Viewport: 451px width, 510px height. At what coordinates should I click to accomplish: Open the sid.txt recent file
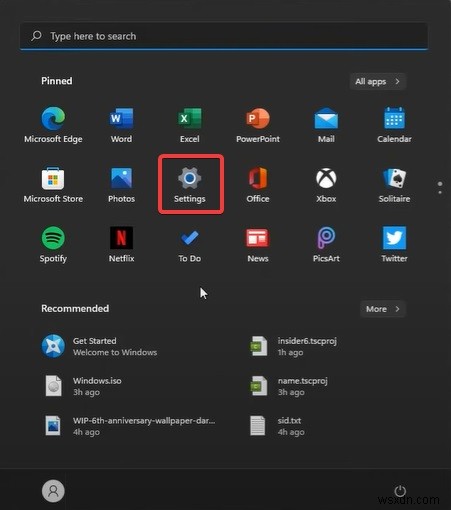tap(277, 426)
